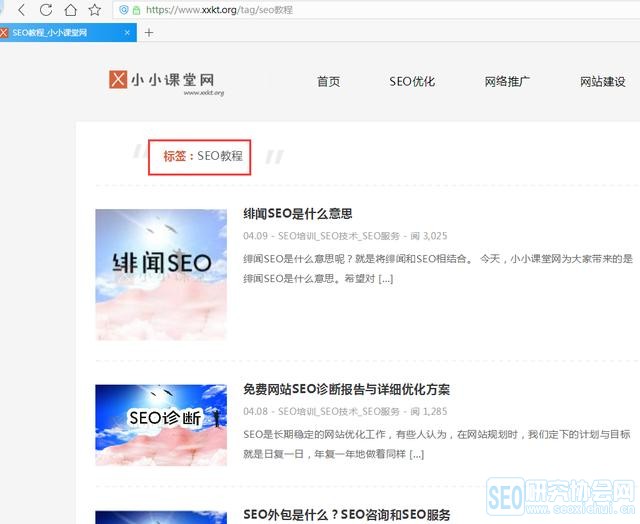This screenshot has width=640, height=524.
Task: Open category link next to date 04.08
Action: pyautogui.click(x=338, y=411)
